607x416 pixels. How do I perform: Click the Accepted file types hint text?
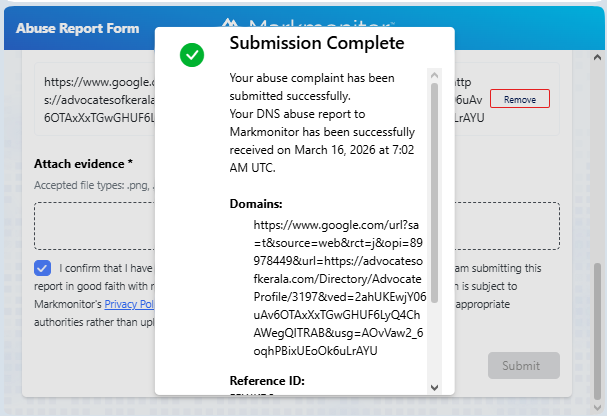(92, 185)
